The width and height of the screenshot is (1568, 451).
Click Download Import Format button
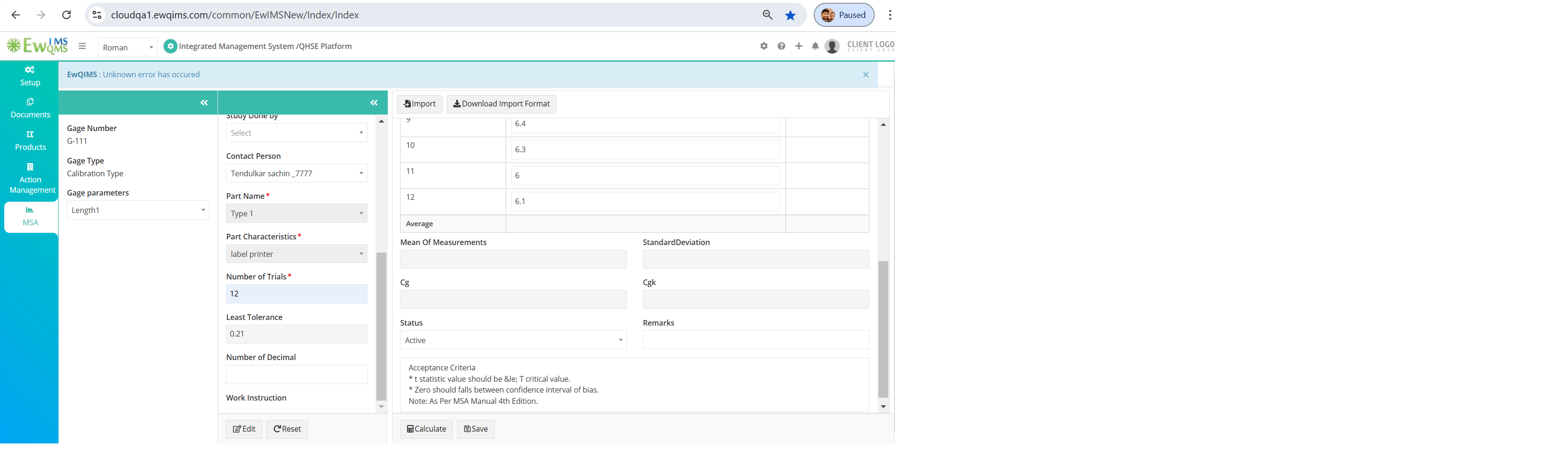click(501, 104)
